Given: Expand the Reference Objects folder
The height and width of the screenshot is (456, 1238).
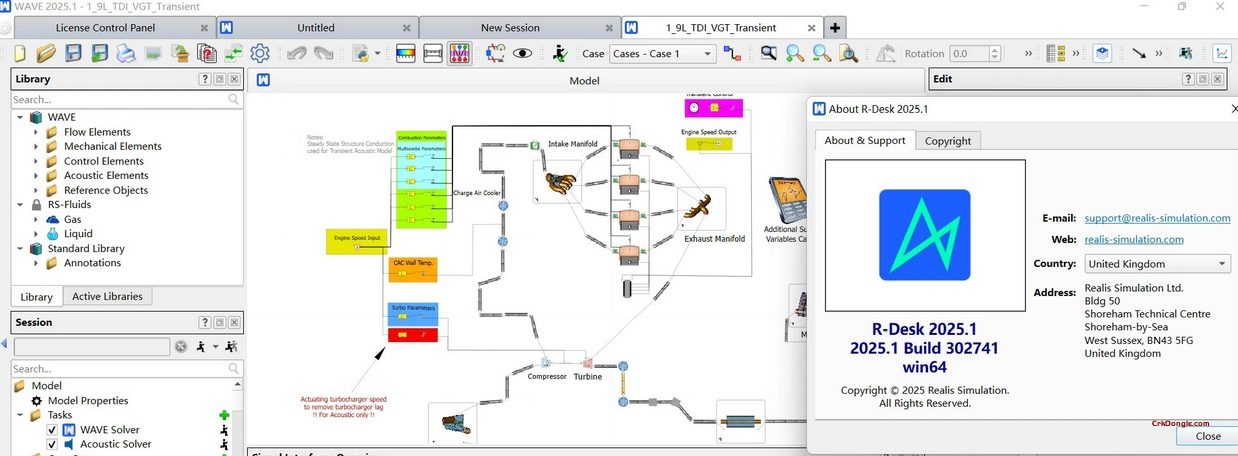Looking at the screenshot, I should click(x=36, y=190).
